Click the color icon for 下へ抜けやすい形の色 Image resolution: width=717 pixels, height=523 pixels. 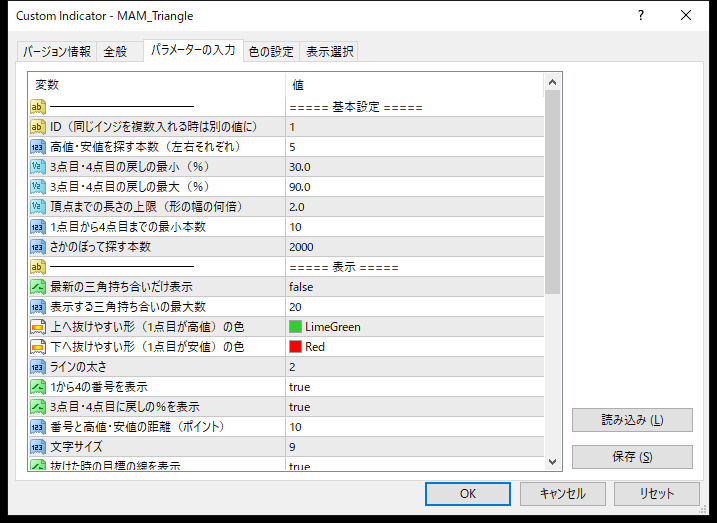pyautogui.click(x=38, y=347)
